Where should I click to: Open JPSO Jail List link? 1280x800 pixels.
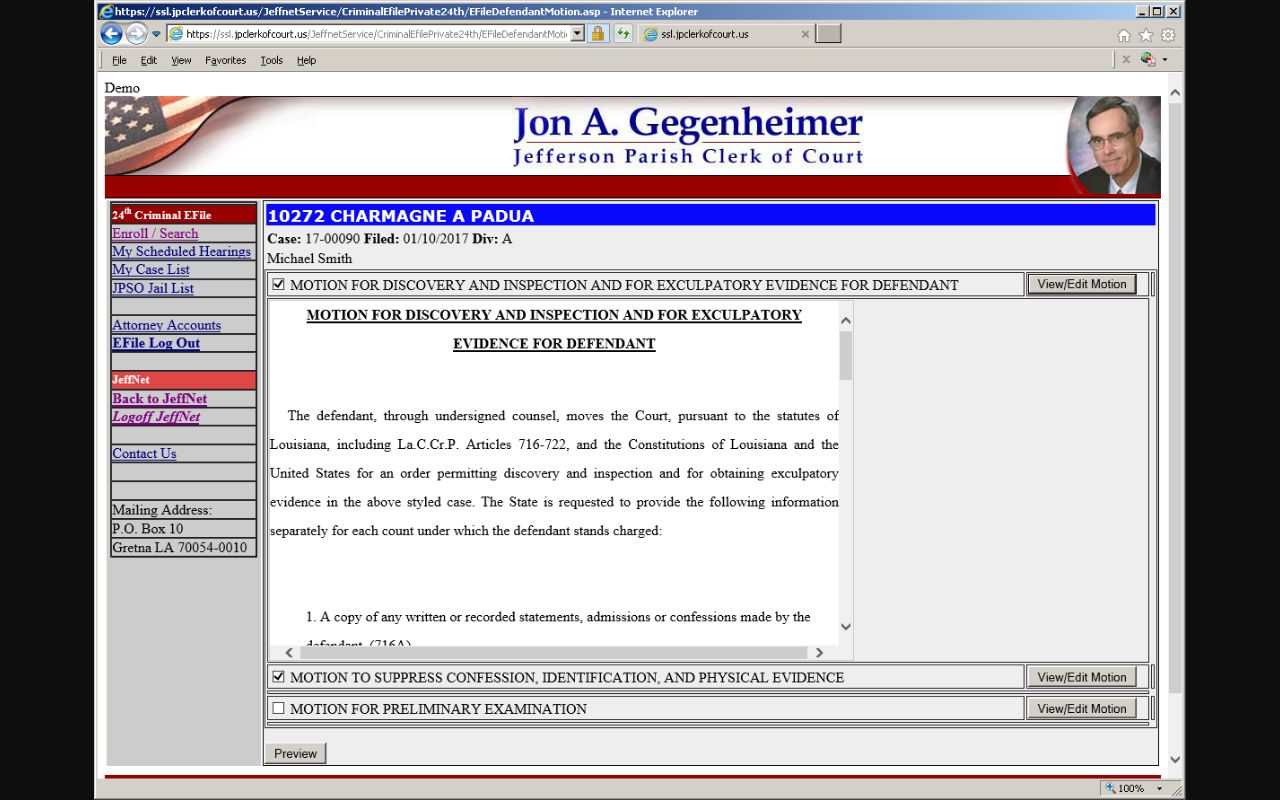153,288
